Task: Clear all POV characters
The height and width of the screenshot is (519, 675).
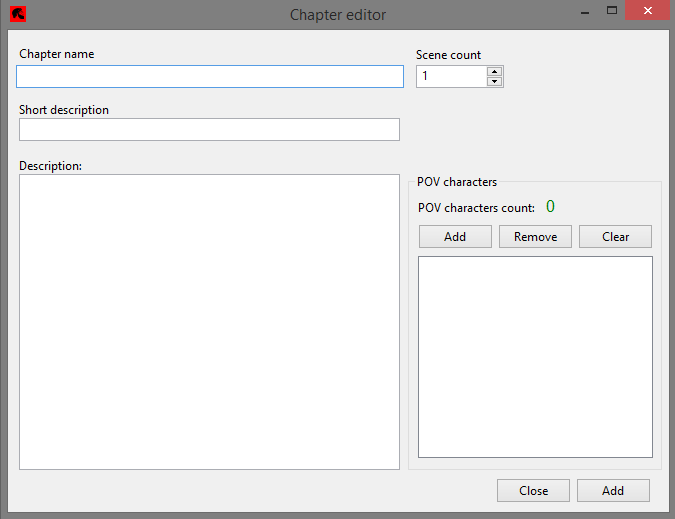Action: (615, 237)
